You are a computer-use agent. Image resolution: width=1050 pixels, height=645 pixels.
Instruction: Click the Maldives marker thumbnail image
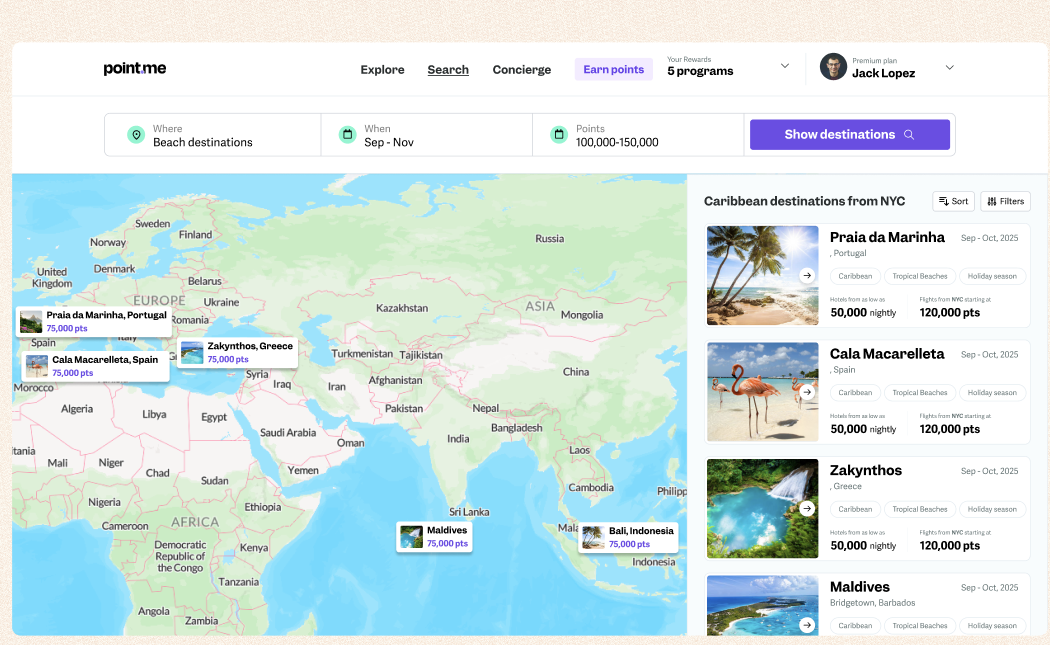(411, 537)
